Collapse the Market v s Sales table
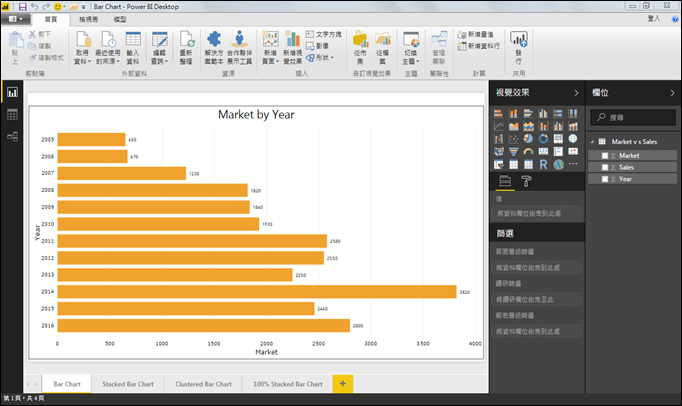This screenshot has width=682, height=406. click(592, 142)
